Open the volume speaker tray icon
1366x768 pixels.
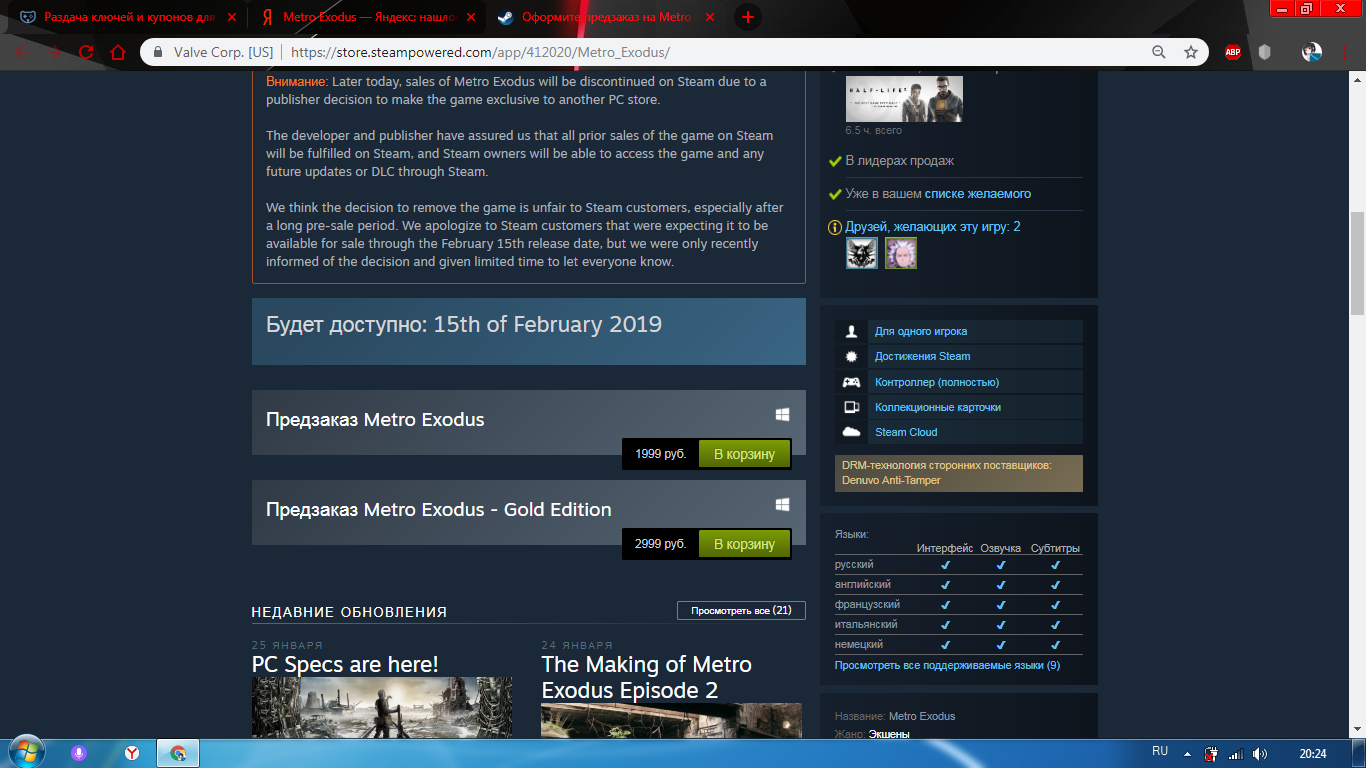point(1260,753)
